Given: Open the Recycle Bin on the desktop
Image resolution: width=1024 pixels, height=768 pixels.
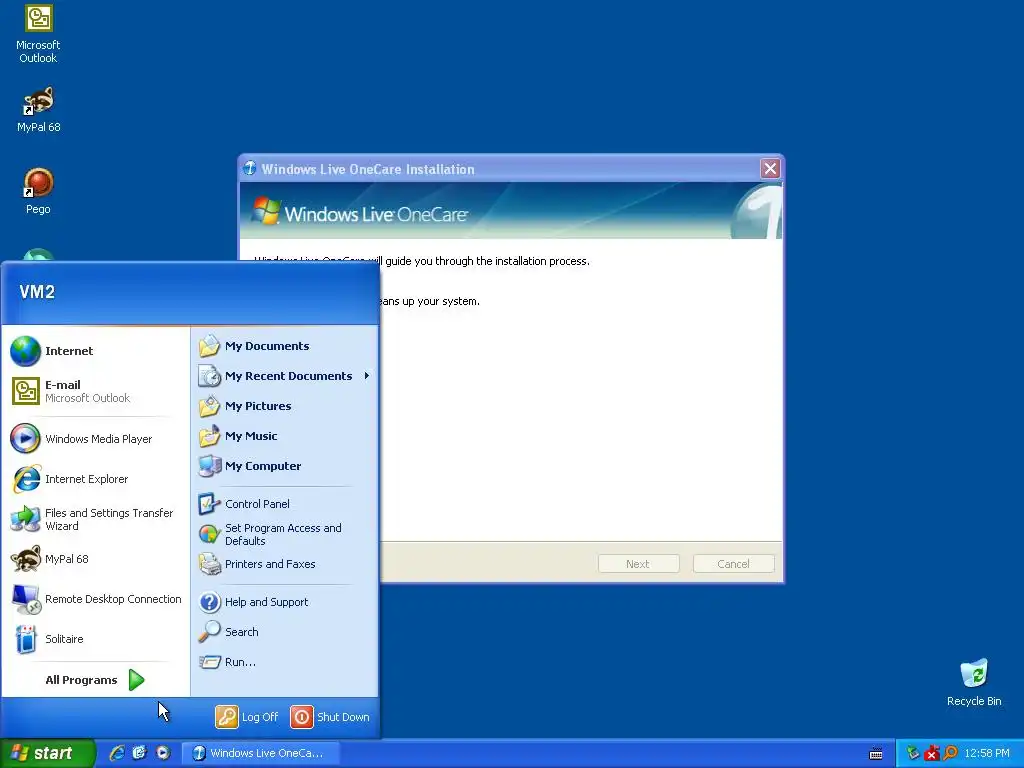Looking at the screenshot, I should point(974,683).
